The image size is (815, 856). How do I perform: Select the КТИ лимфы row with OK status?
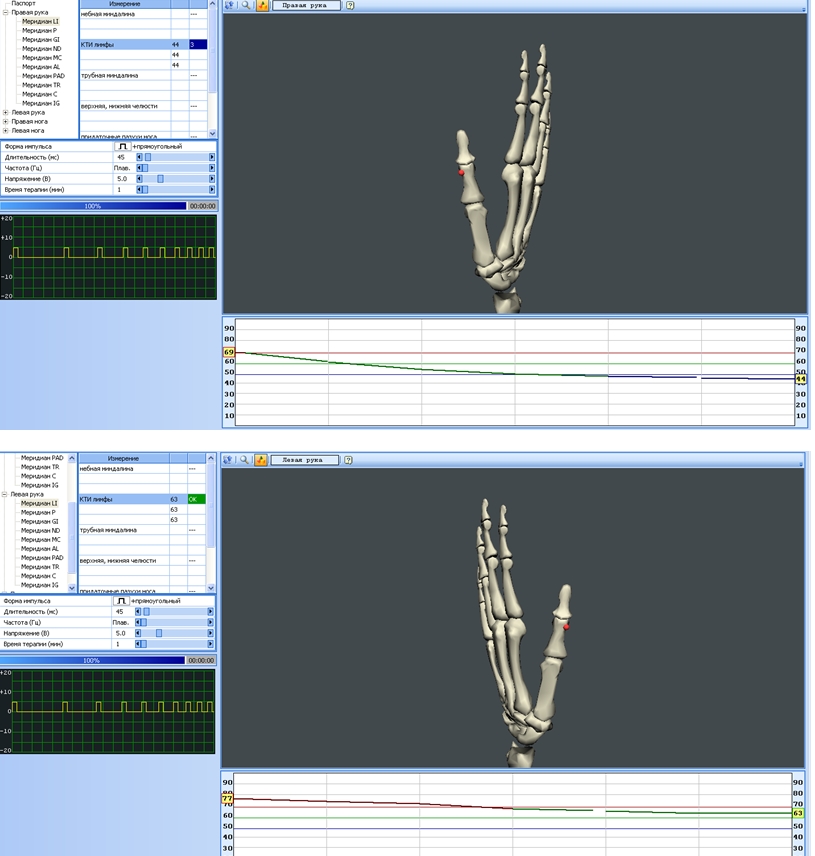(x=125, y=499)
